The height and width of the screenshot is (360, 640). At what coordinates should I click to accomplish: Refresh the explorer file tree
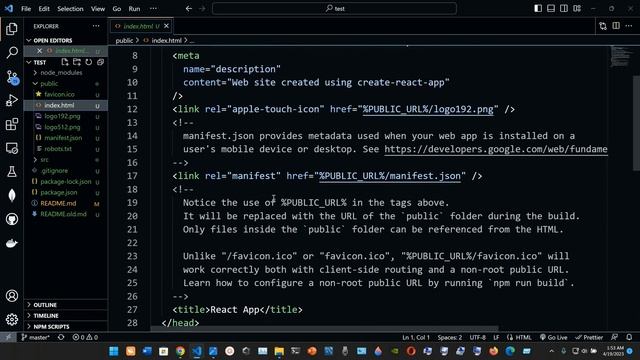(x=89, y=62)
